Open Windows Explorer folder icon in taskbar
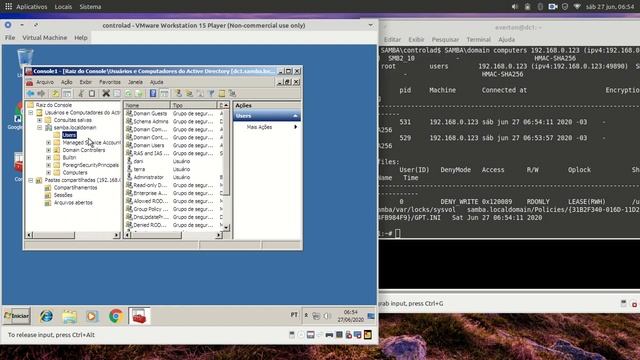Image resolution: width=640 pixels, height=360 pixels. pos(69,316)
